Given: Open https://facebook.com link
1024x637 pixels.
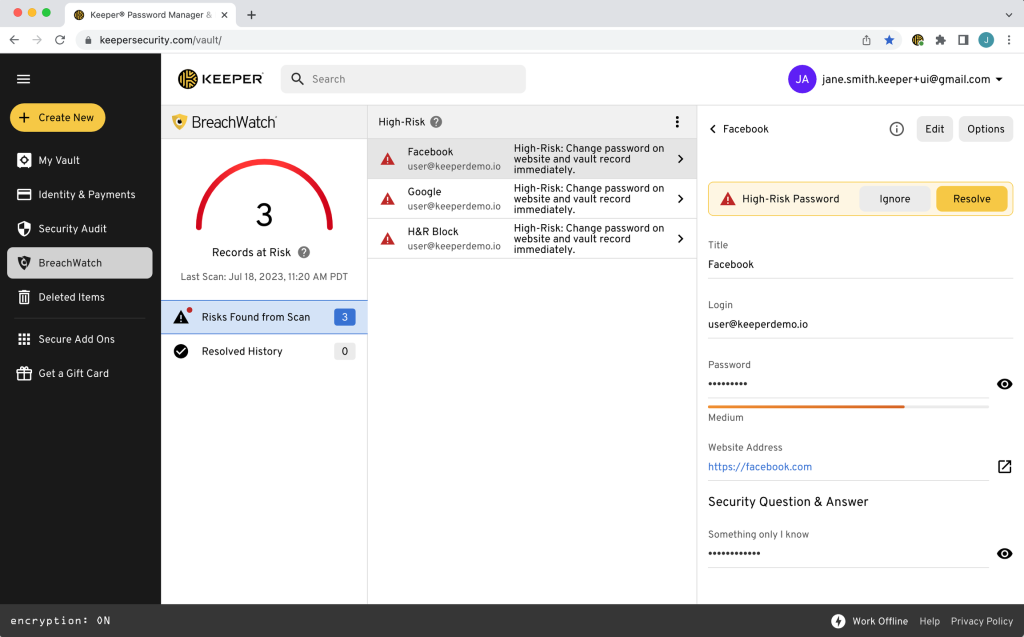Looking at the screenshot, I should click(760, 466).
